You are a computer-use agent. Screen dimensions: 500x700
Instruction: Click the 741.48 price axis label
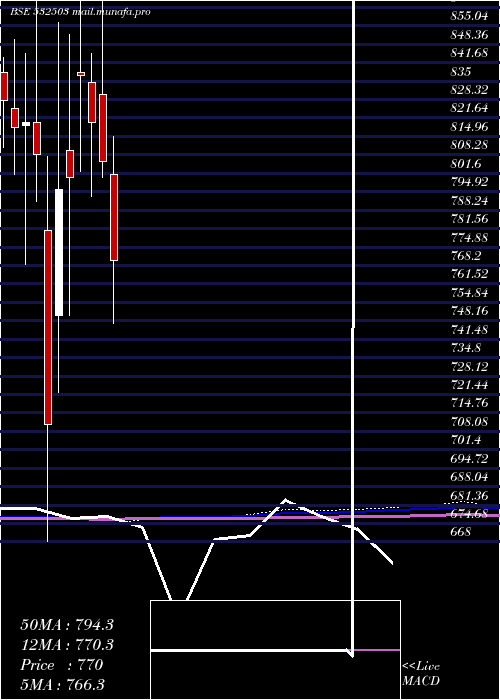tap(469, 329)
